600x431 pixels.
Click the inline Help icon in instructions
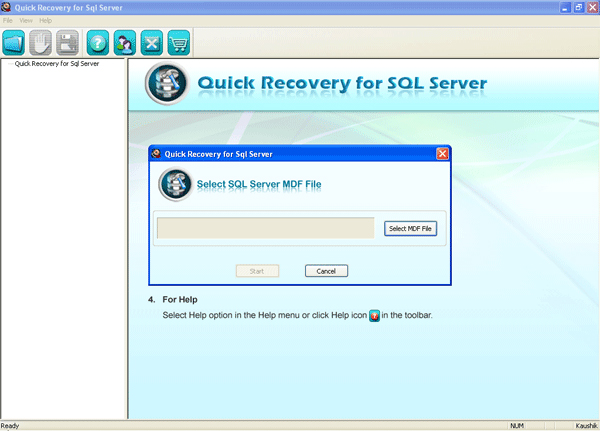pyautogui.click(x=374, y=316)
